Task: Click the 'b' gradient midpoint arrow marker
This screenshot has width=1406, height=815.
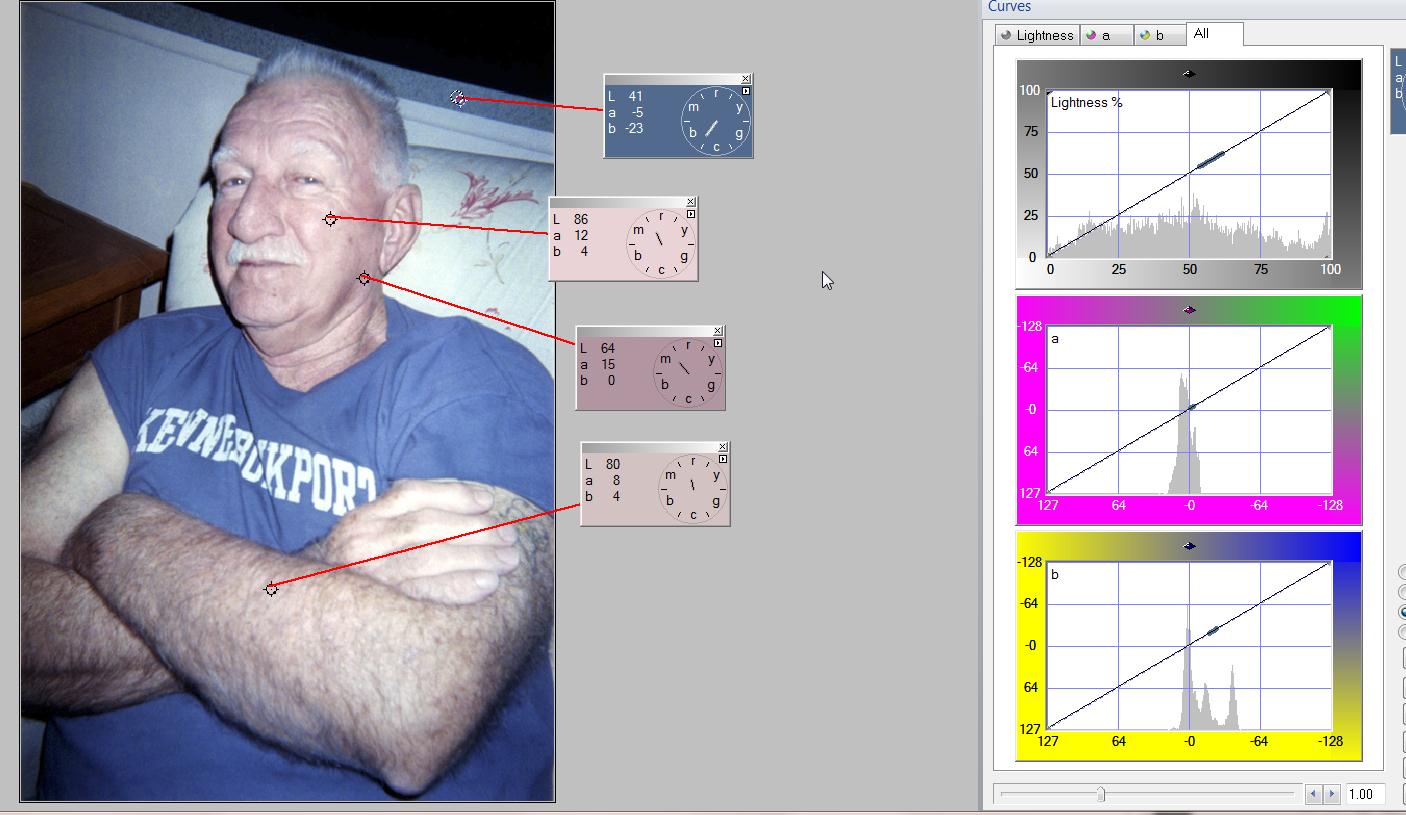Action: pyautogui.click(x=1189, y=546)
